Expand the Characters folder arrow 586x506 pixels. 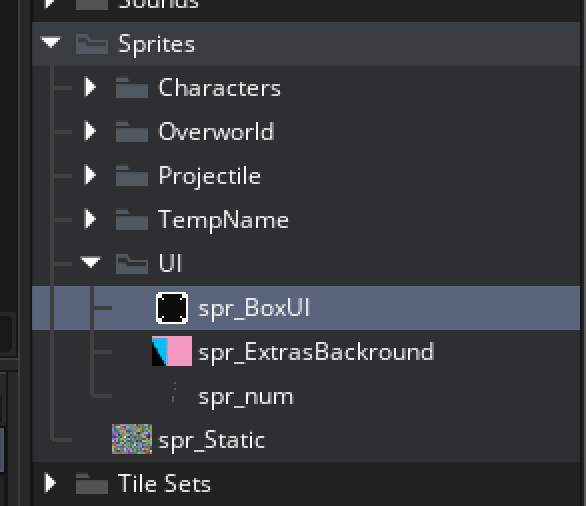[90, 87]
